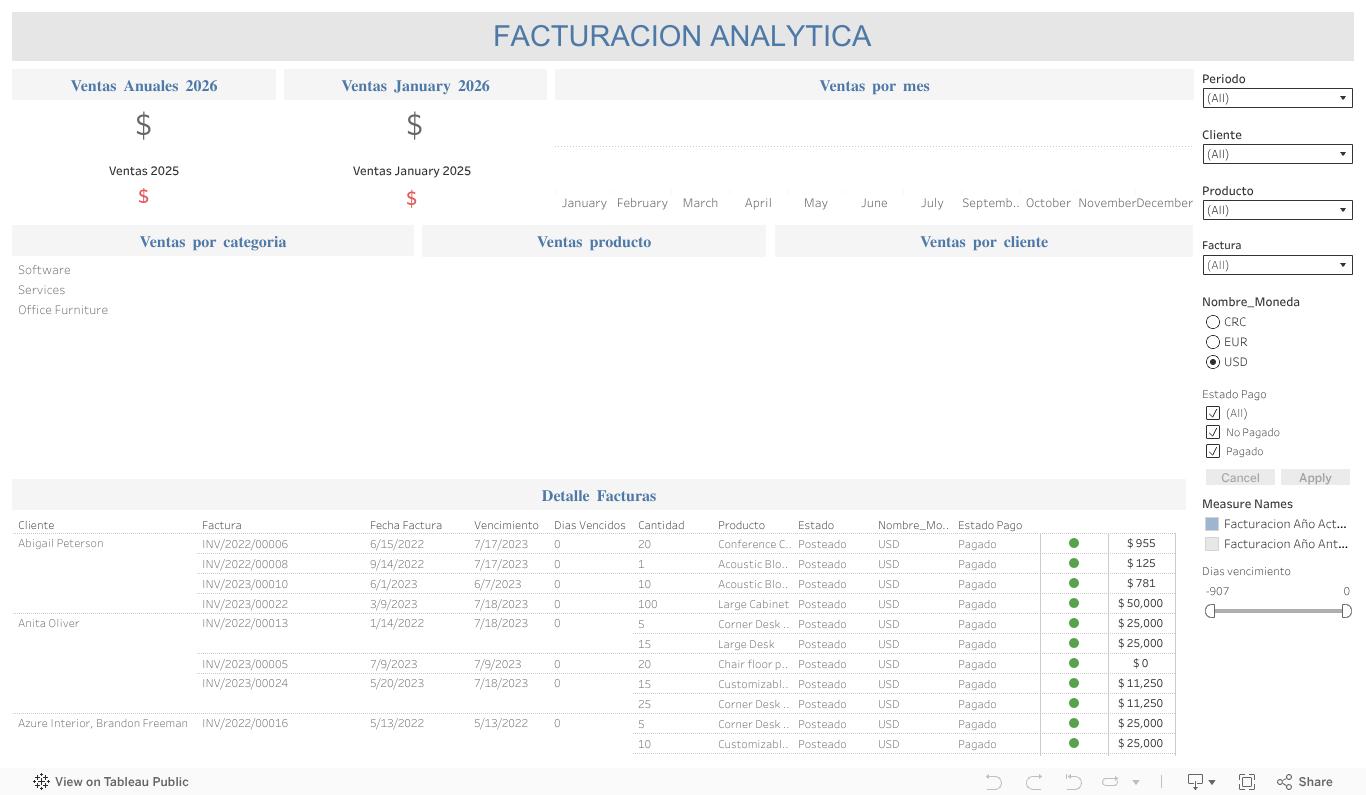Image resolution: width=1366 pixels, height=795 pixels.
Task: Open the Producto filter dropdown
Action: [x=1277, y=210]
